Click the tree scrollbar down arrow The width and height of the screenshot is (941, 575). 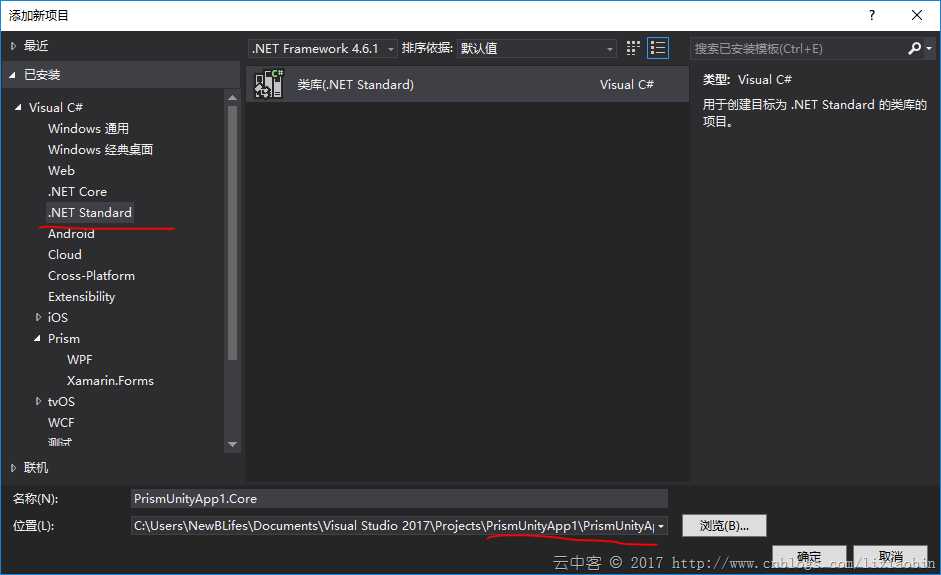(232, 444)
